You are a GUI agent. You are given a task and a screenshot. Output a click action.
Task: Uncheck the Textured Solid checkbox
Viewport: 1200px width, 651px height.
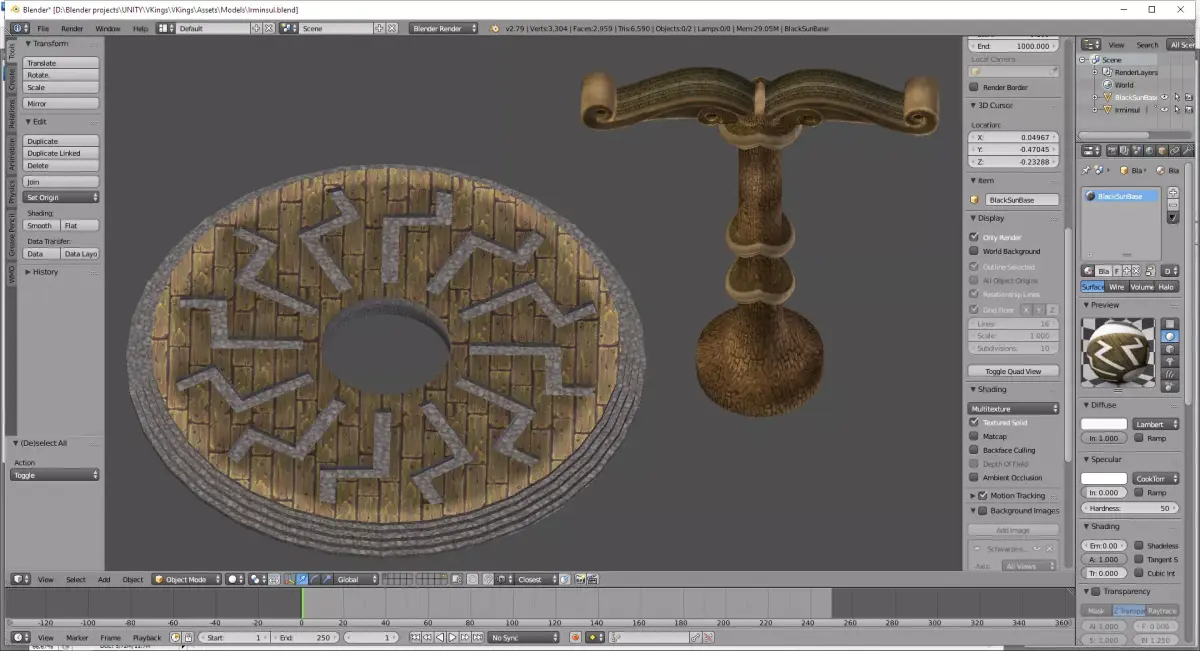point(974,422)
